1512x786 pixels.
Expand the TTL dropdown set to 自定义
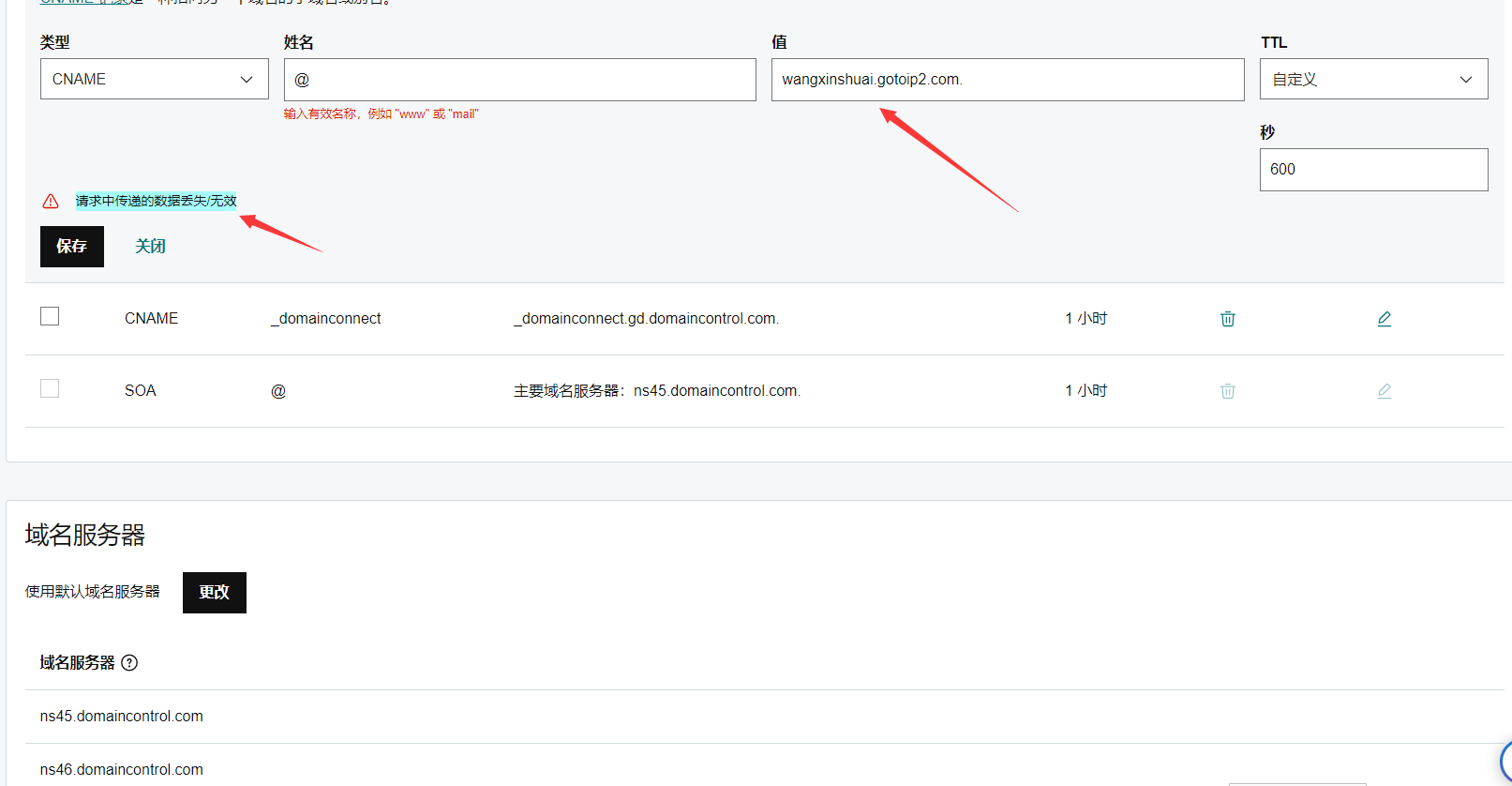pos(1372,80)
